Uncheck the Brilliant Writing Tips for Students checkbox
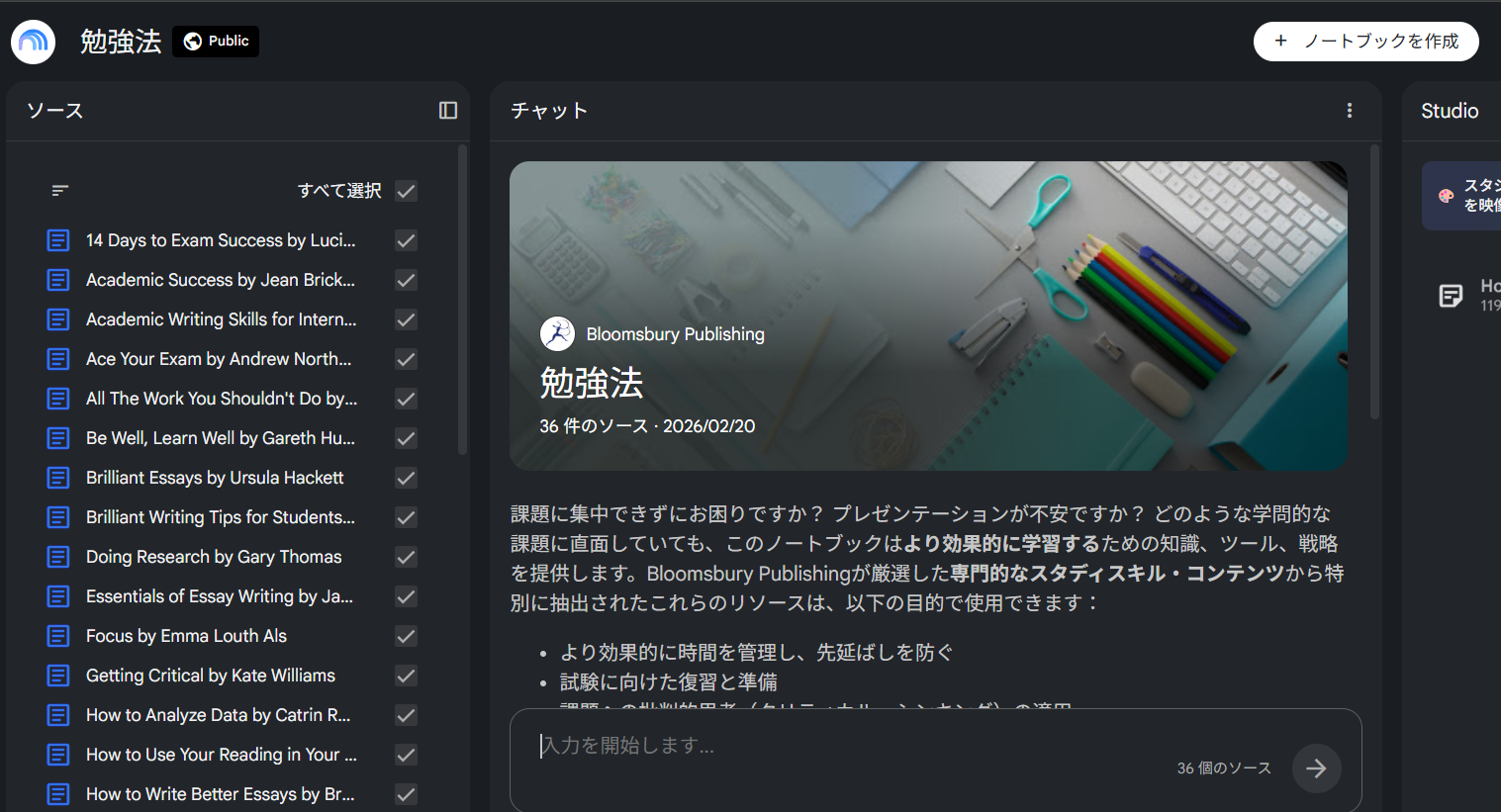 pyautogui.click(x=406, y=517)
